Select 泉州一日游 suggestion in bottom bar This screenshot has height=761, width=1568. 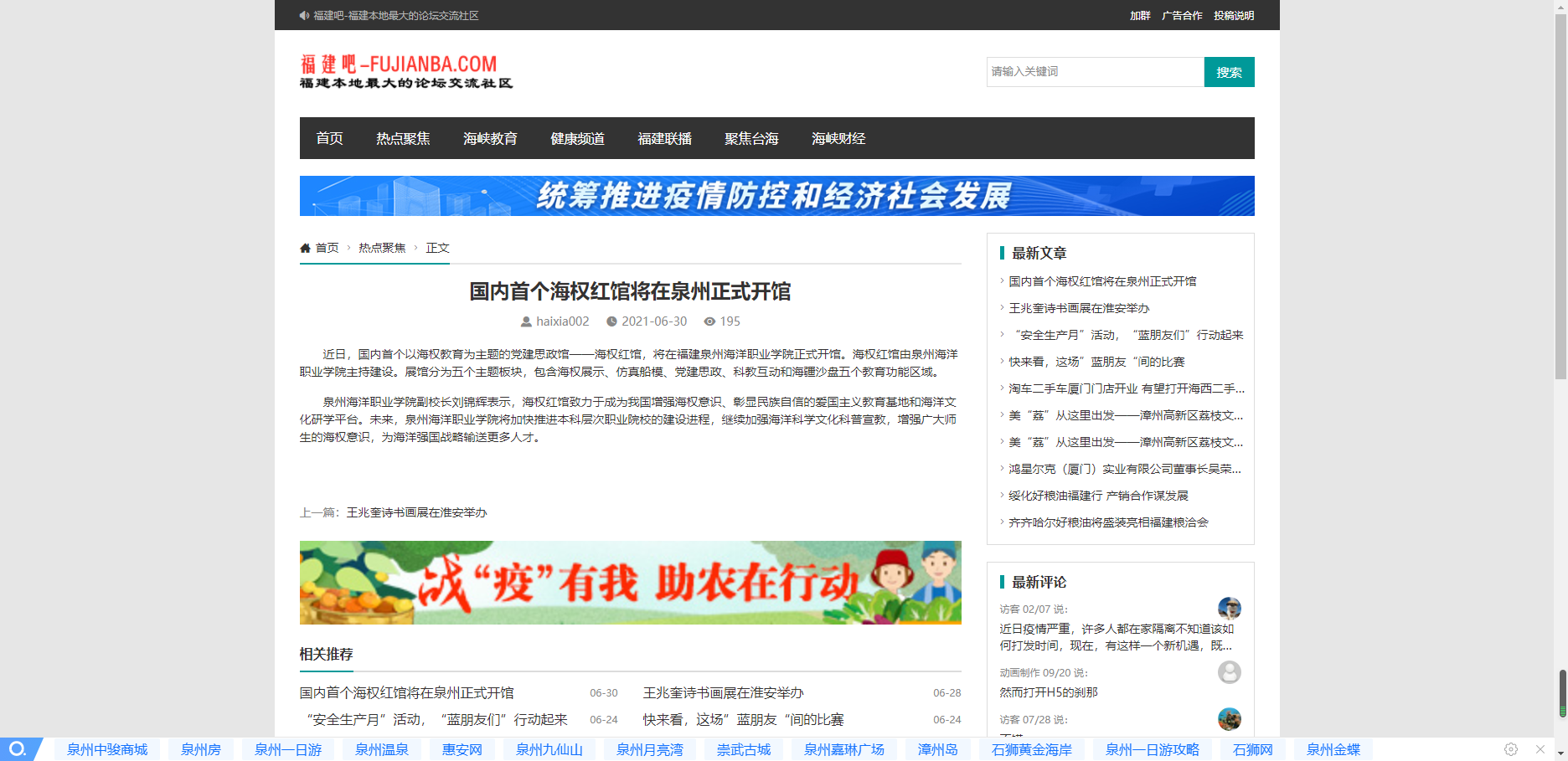pyautogui.click(x=288, y=749)
